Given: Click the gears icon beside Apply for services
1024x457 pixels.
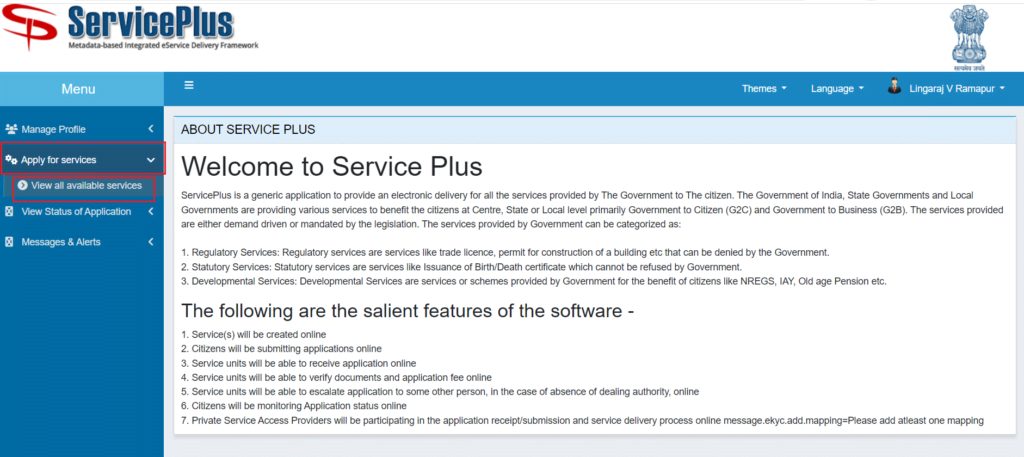Looking at the screenshot, I should point(10,159).
